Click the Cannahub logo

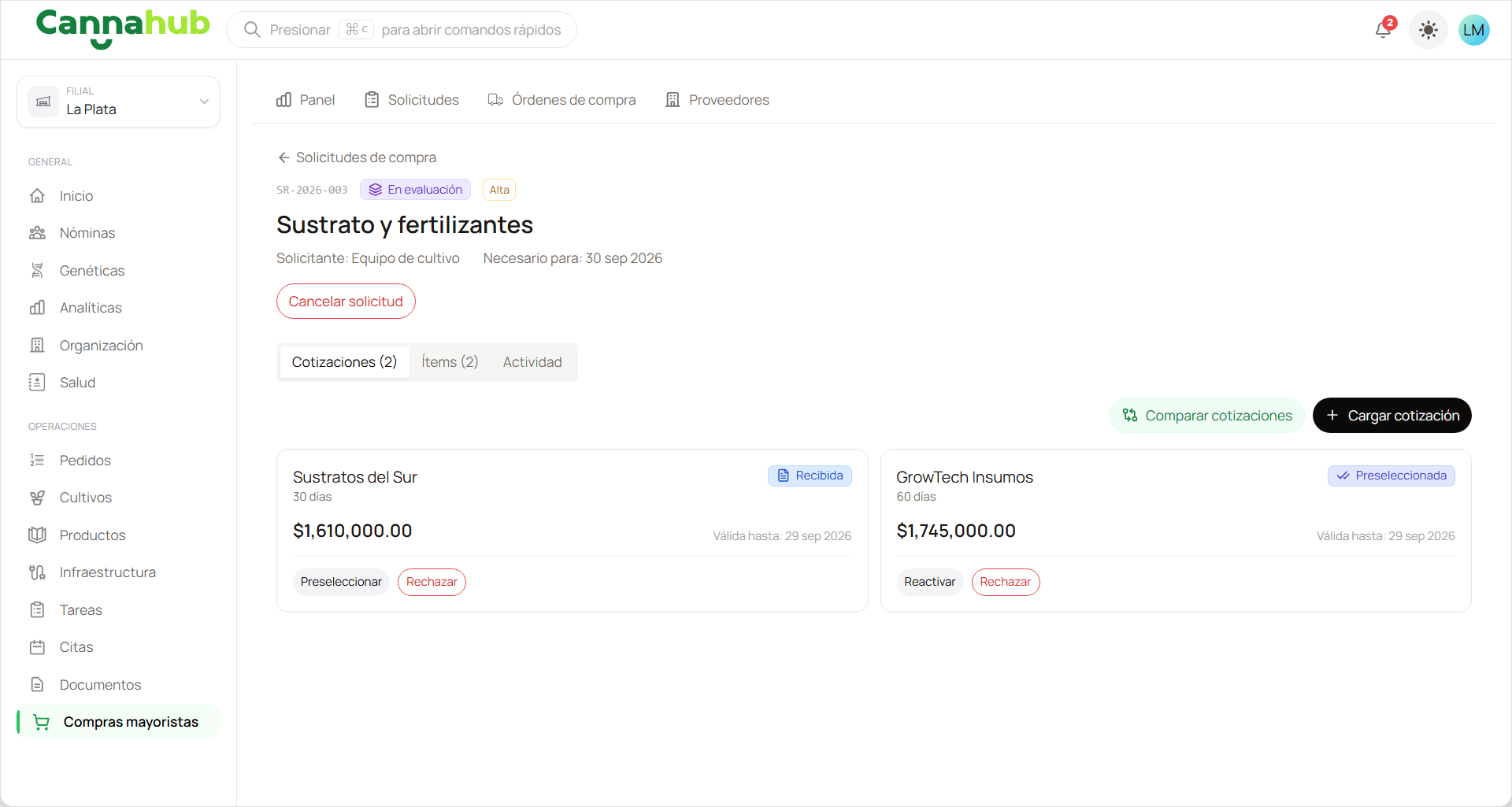click(123, 28)
